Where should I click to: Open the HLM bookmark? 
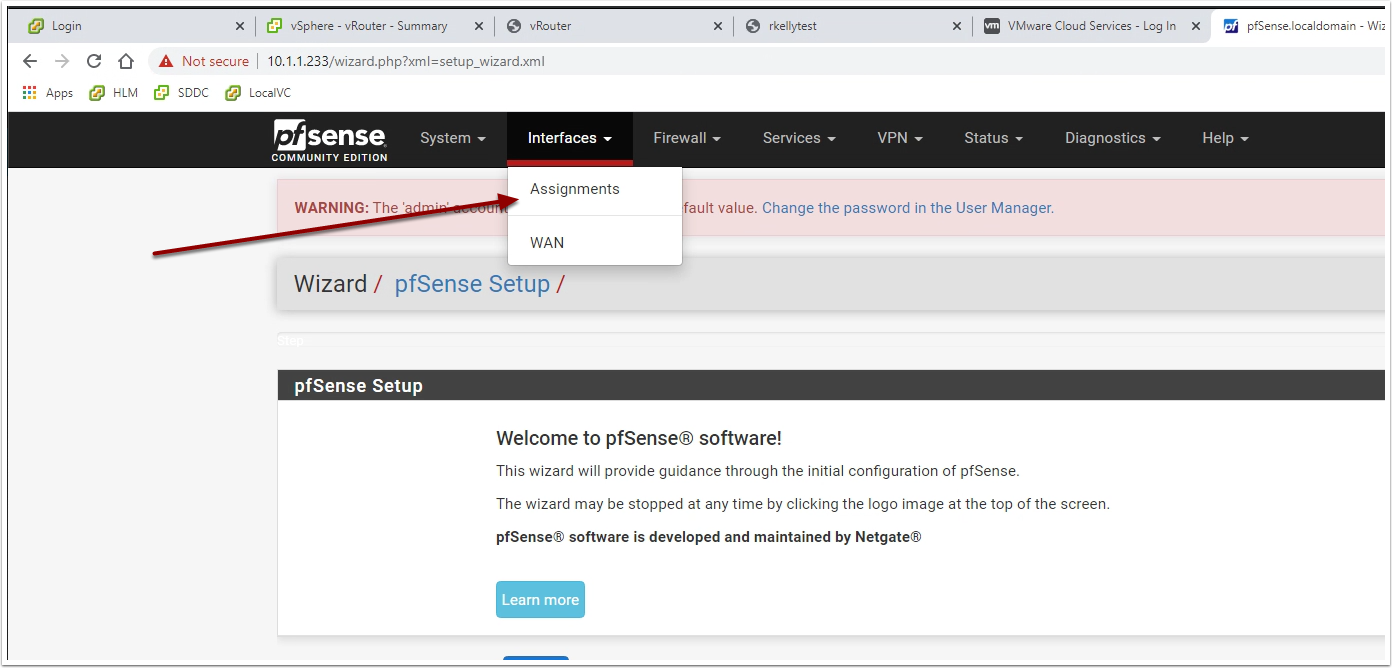(x=114, y=93)
